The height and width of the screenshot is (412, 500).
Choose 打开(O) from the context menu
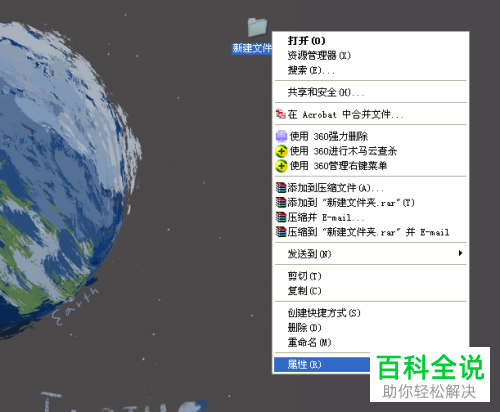point(306,41)
